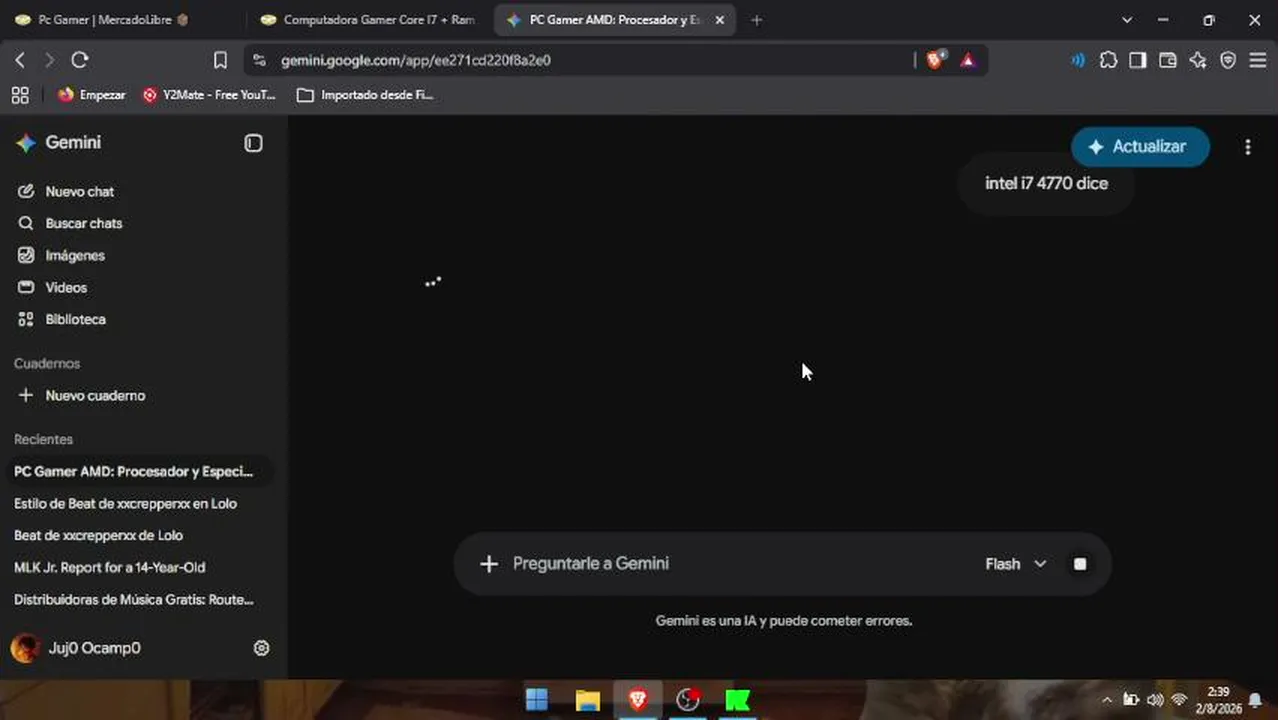Open the Flash model dropdown
The image size is (1278, 720).
tap(1016, 564)
